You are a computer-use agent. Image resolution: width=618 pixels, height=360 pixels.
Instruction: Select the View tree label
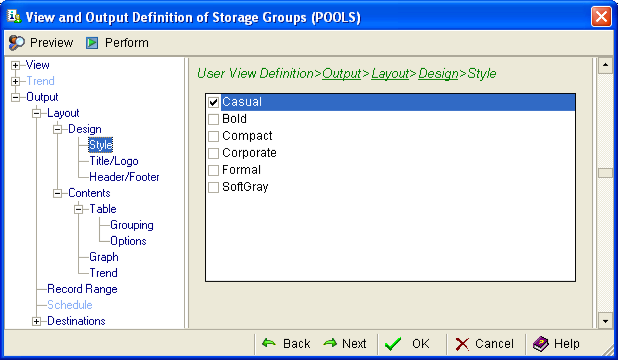[x=37, y=65]
